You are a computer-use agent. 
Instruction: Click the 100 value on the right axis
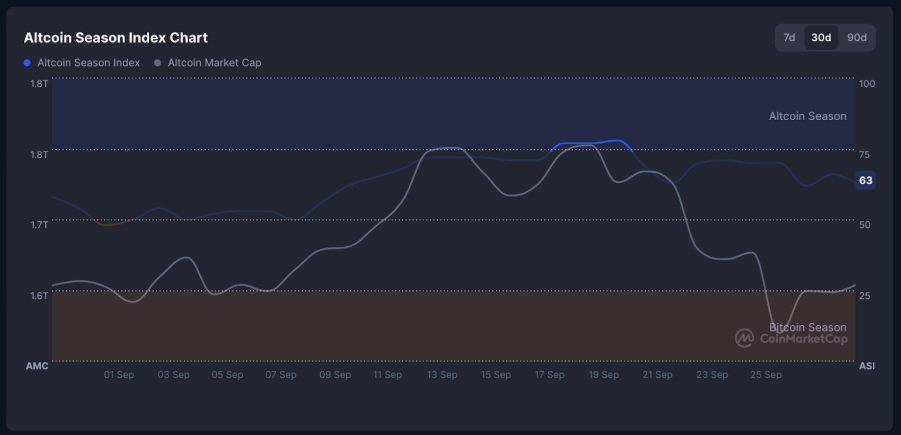[867, 84]
